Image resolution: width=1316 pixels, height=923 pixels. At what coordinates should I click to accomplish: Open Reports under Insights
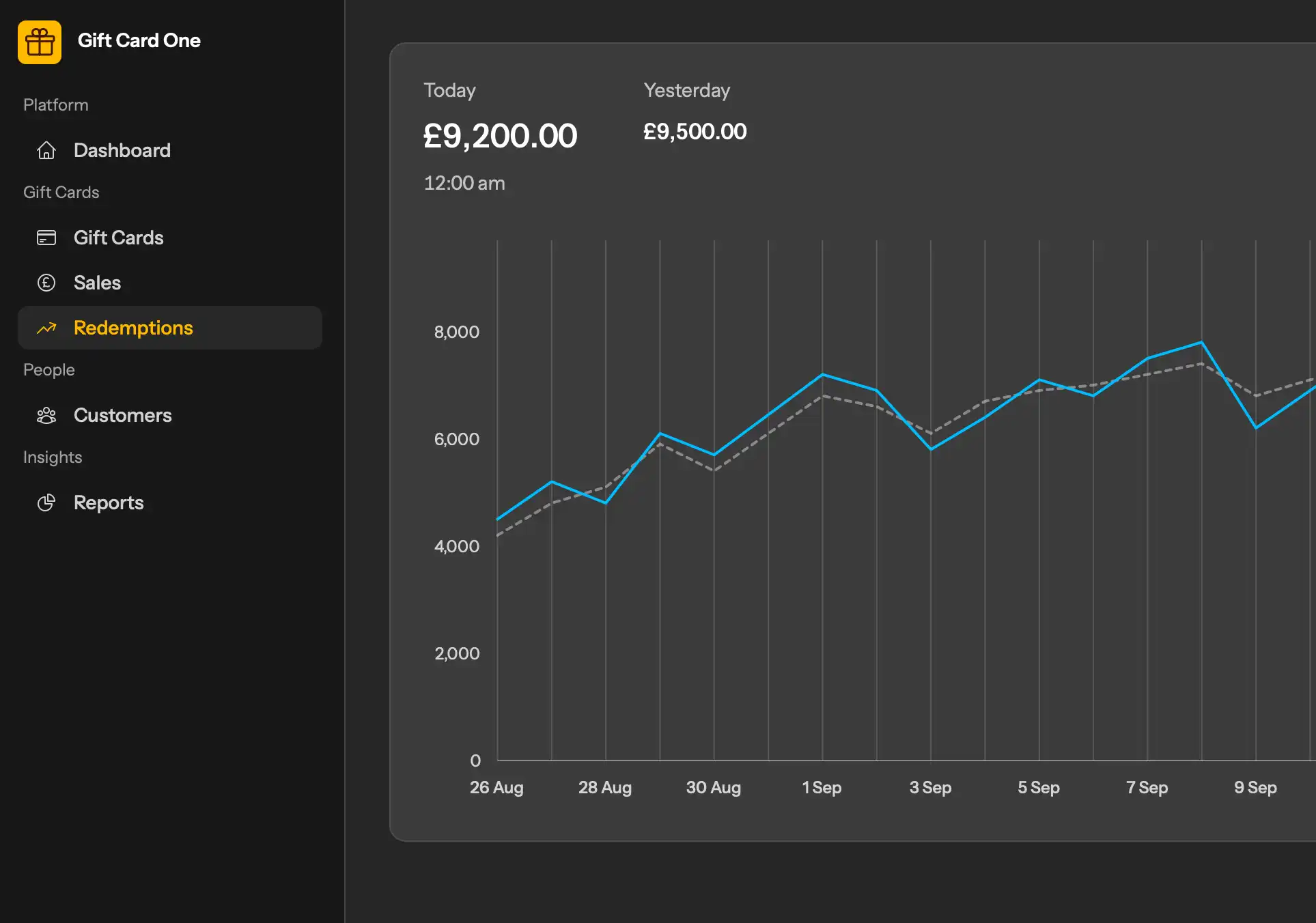(109, 502)
